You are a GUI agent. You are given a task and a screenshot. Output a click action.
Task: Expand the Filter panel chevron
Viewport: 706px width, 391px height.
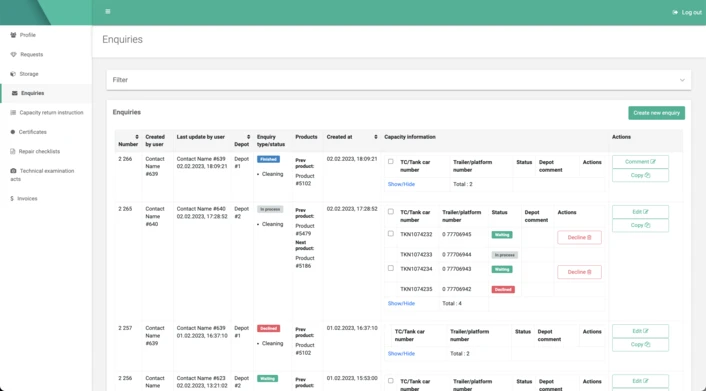click(x=682, y=80)
